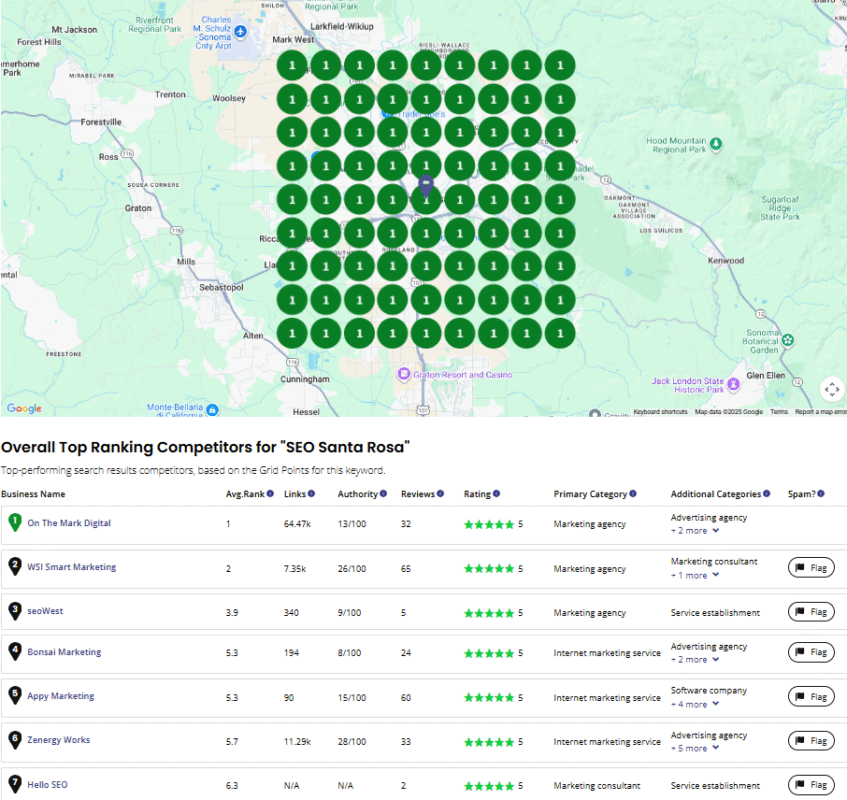Open the Bonsai Marketing business link
The width and height of the screenshot is (847, 800).
(64, 652)
